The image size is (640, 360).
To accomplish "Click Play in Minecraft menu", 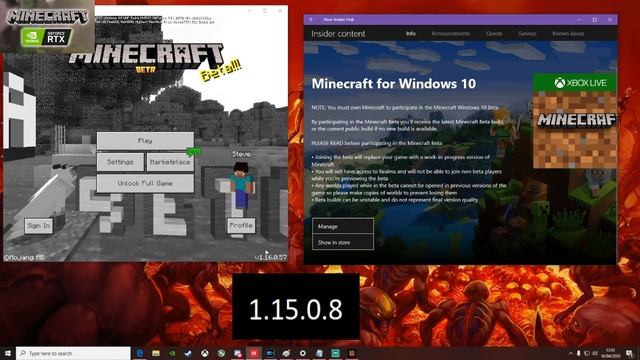I will pos(145,141).
